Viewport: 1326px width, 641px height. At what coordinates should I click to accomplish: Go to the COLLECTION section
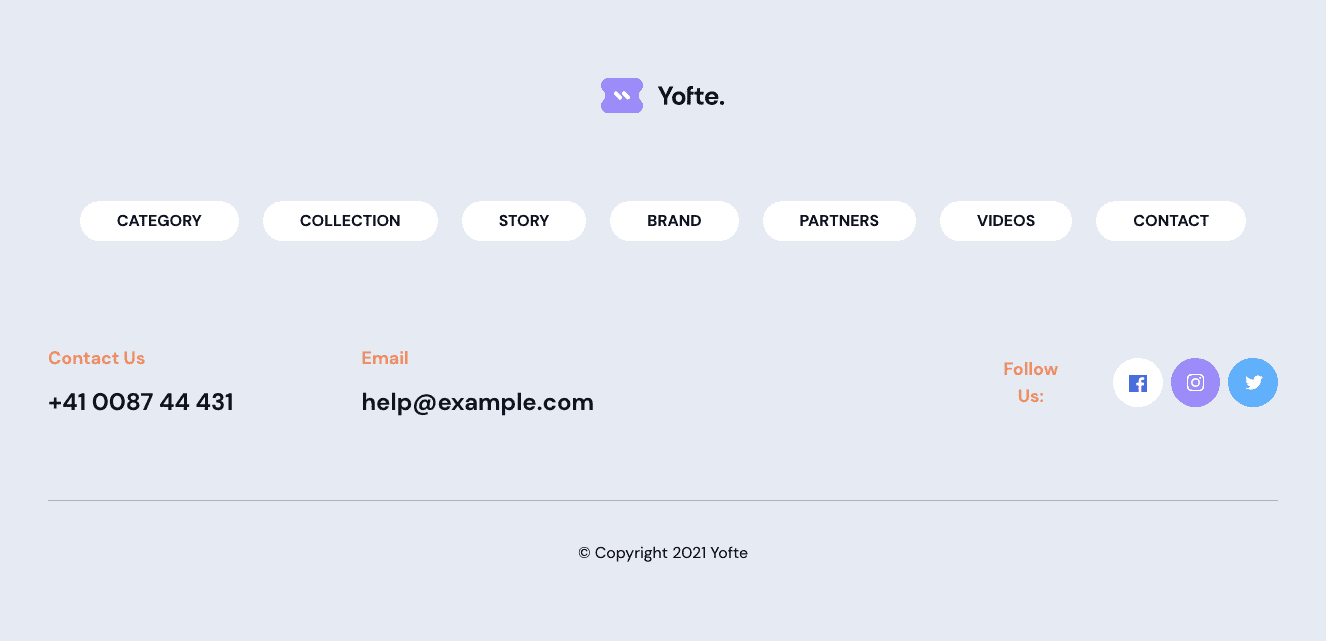350,221
